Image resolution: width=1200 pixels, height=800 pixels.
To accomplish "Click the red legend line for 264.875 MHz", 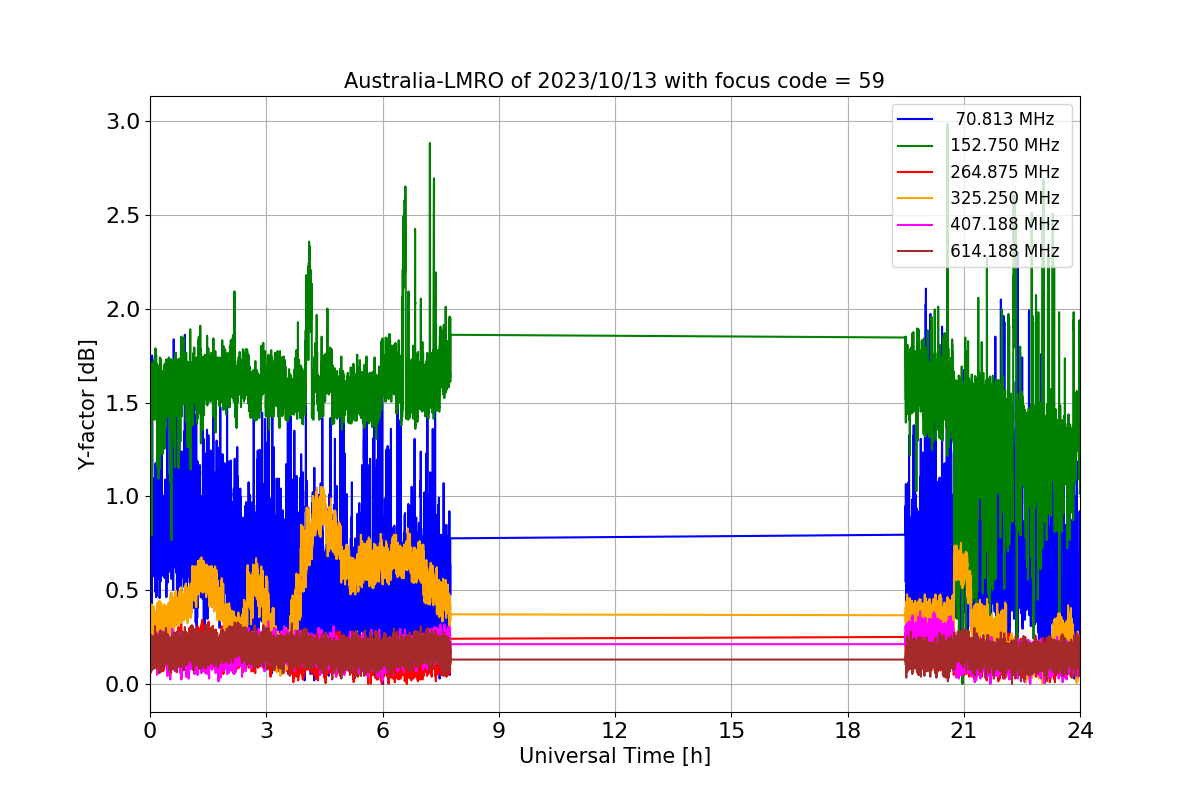I will click(916, 172).
